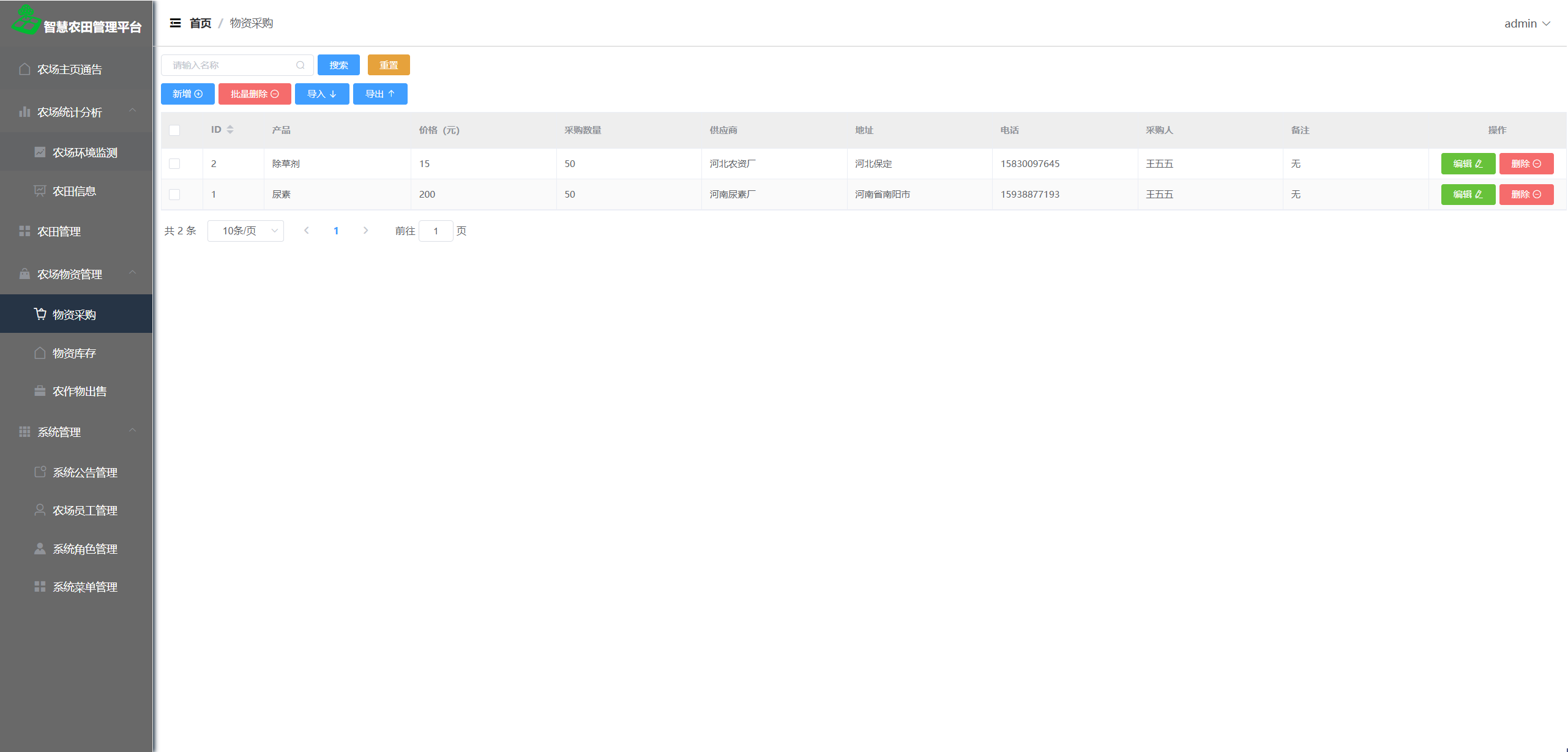Check the row checkbox for 尿素
Screen dimensions: 1568x752
pyautogui.click(x=174, y=195)
